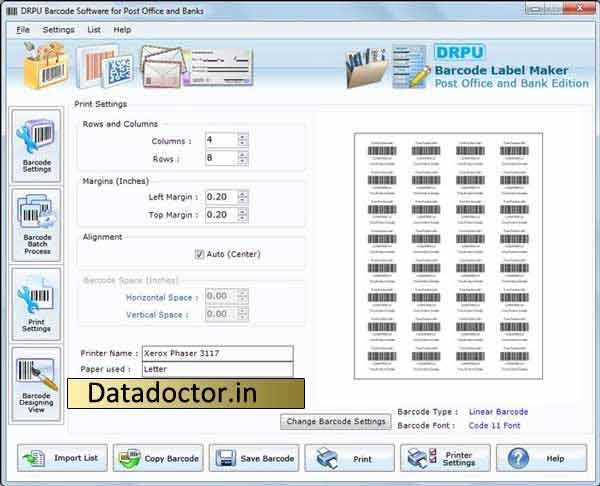Decrease Vertical Space with down arrow
The width and height of the screenshot is (600, 486).
(243, 318)
